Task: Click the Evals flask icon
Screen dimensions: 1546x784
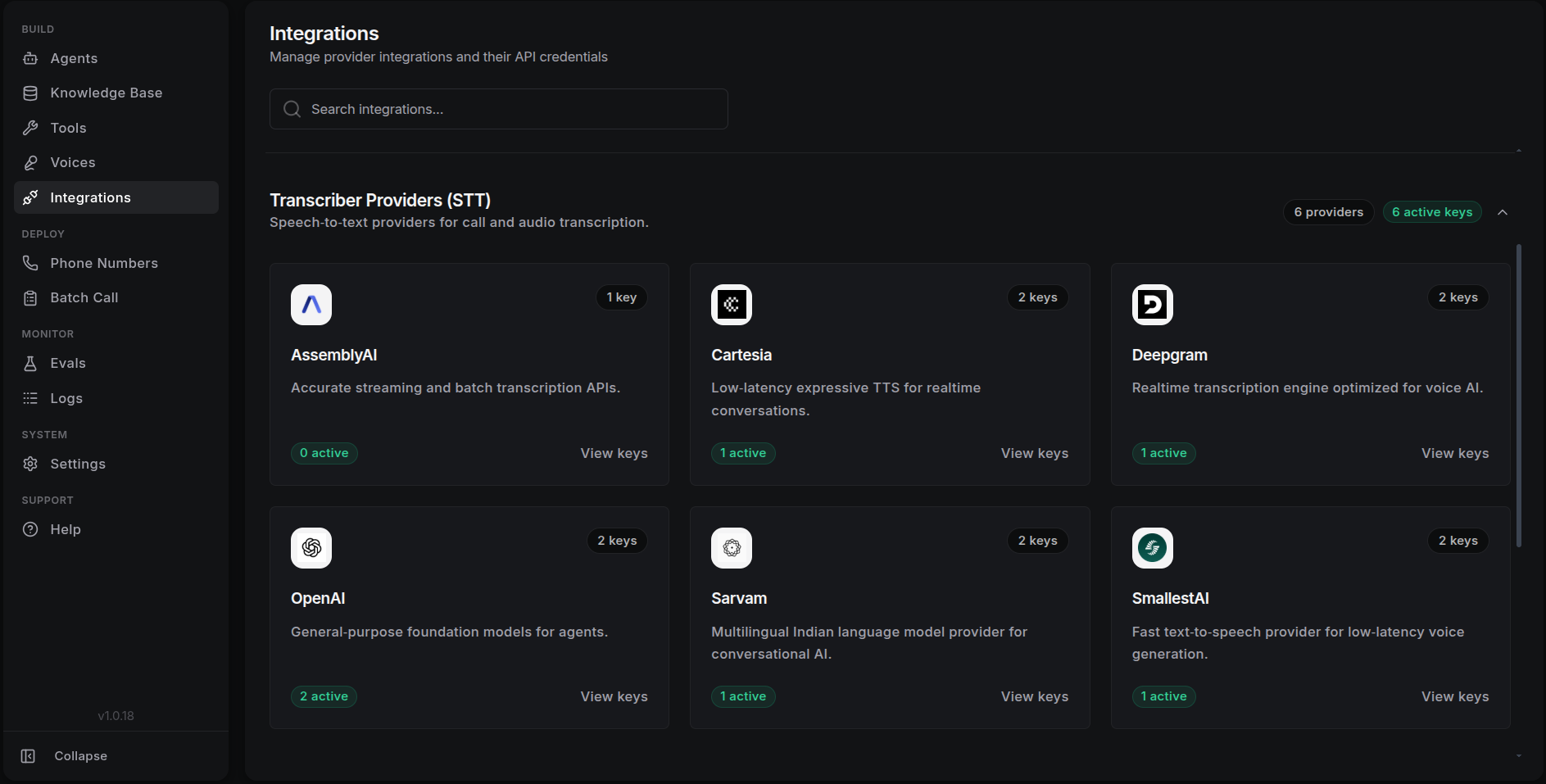Action: pyautogui.click(x=30, y=363)
